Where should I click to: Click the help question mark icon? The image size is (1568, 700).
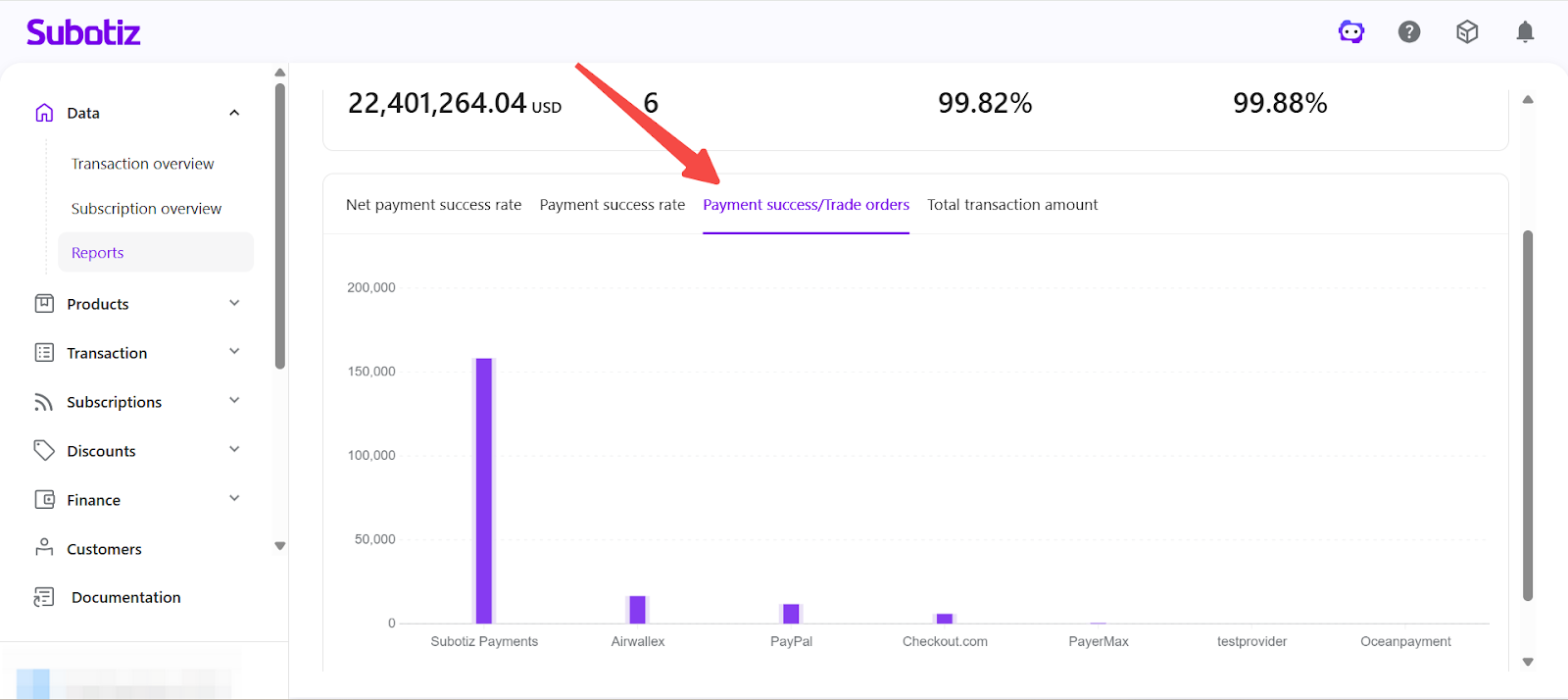(1409, 32)
